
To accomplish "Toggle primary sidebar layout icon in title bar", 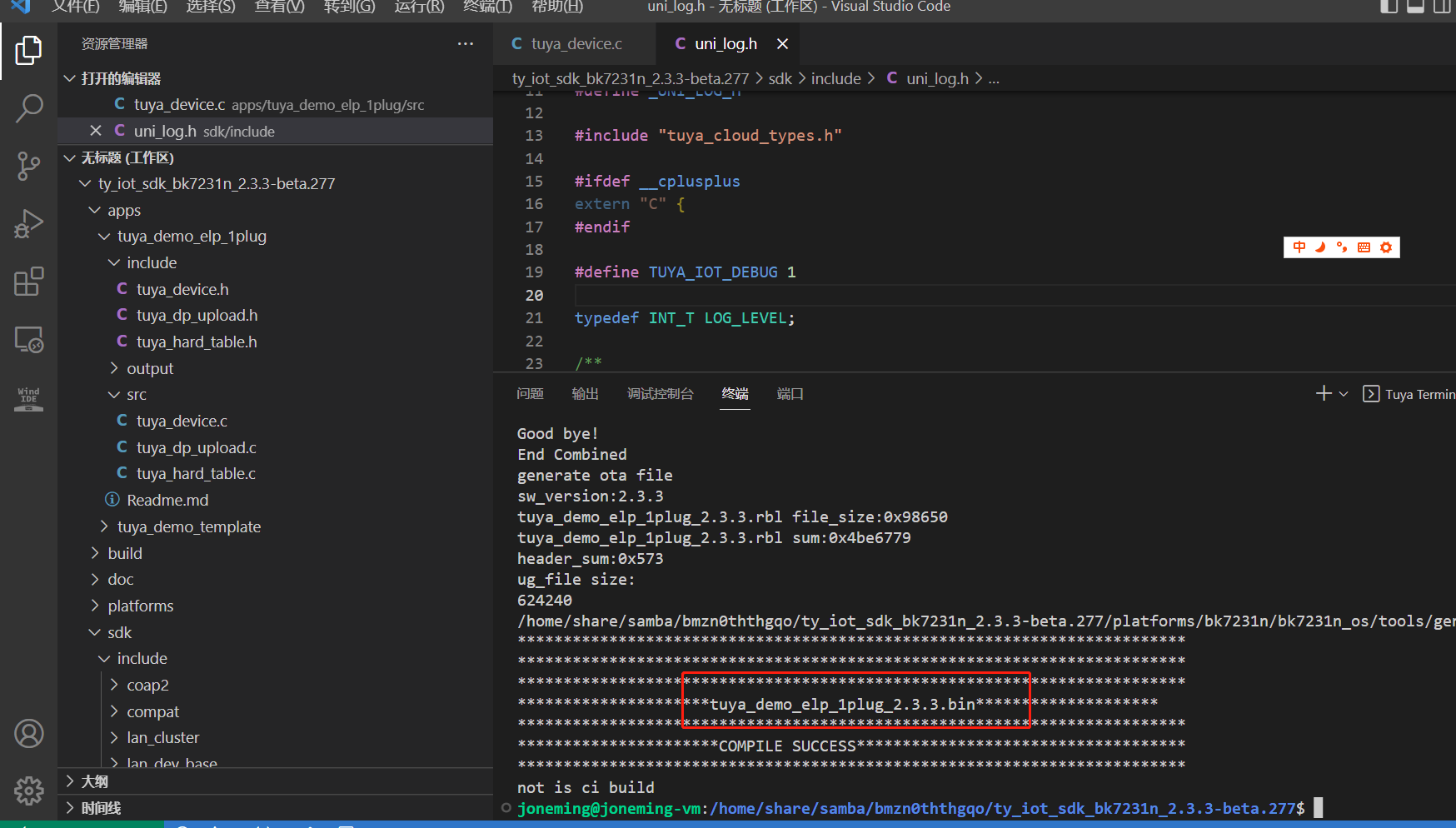I will tap(1389, 7).
